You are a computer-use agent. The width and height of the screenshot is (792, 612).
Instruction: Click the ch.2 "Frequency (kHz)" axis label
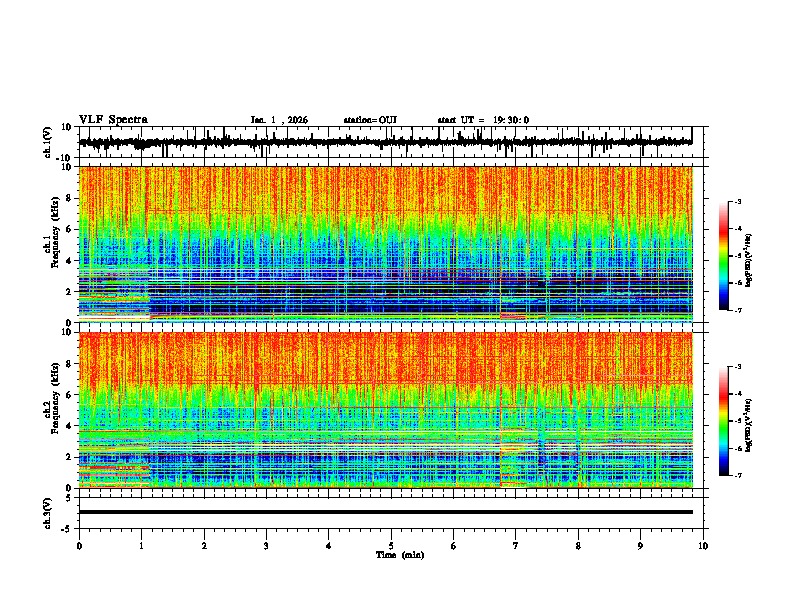54,399
